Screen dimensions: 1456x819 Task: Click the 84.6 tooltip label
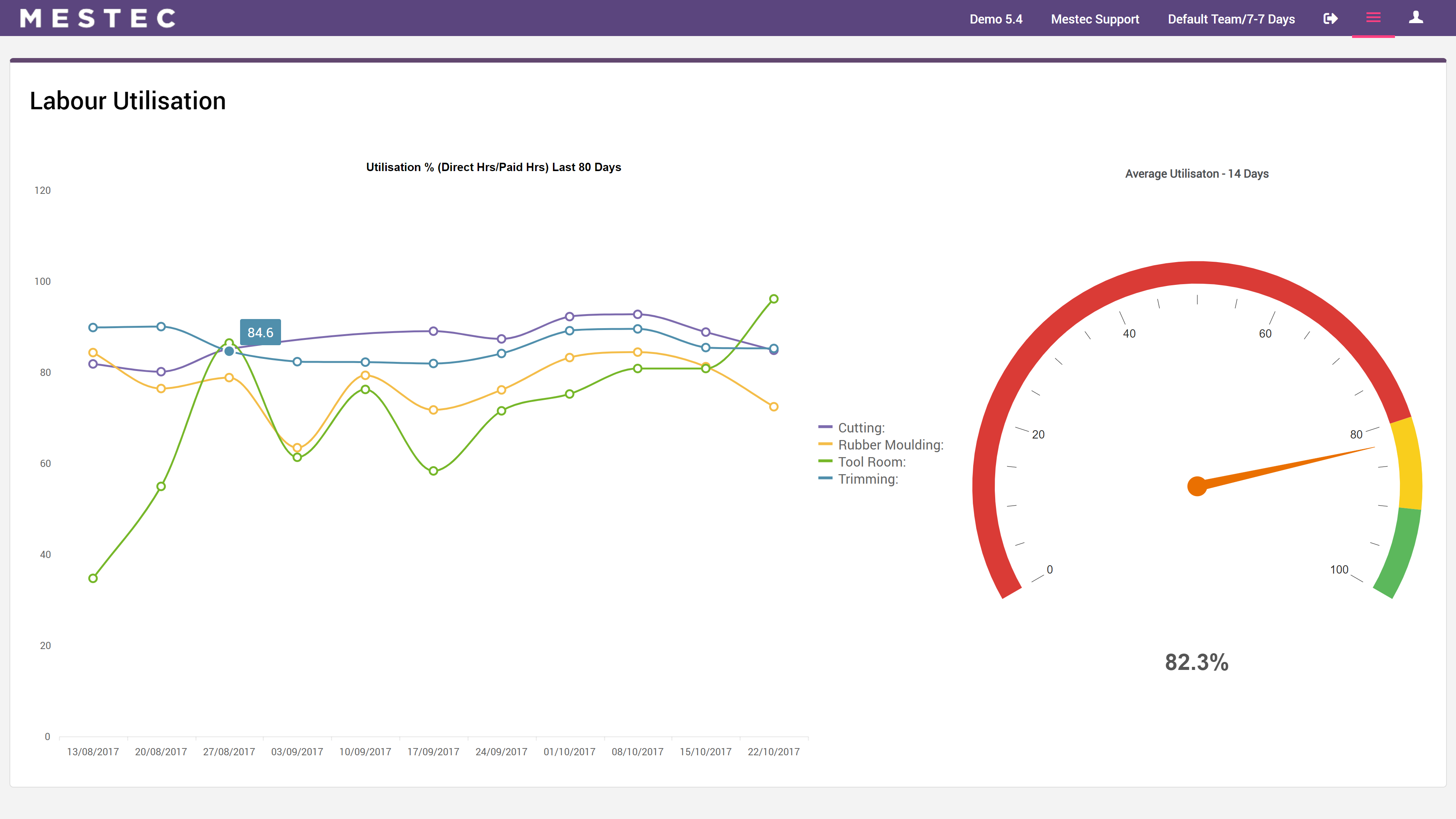tap(260, 332)
